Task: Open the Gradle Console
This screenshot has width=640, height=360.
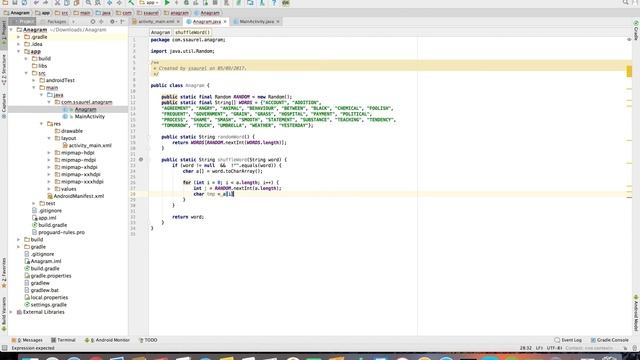Action: (x=609, y=340)
